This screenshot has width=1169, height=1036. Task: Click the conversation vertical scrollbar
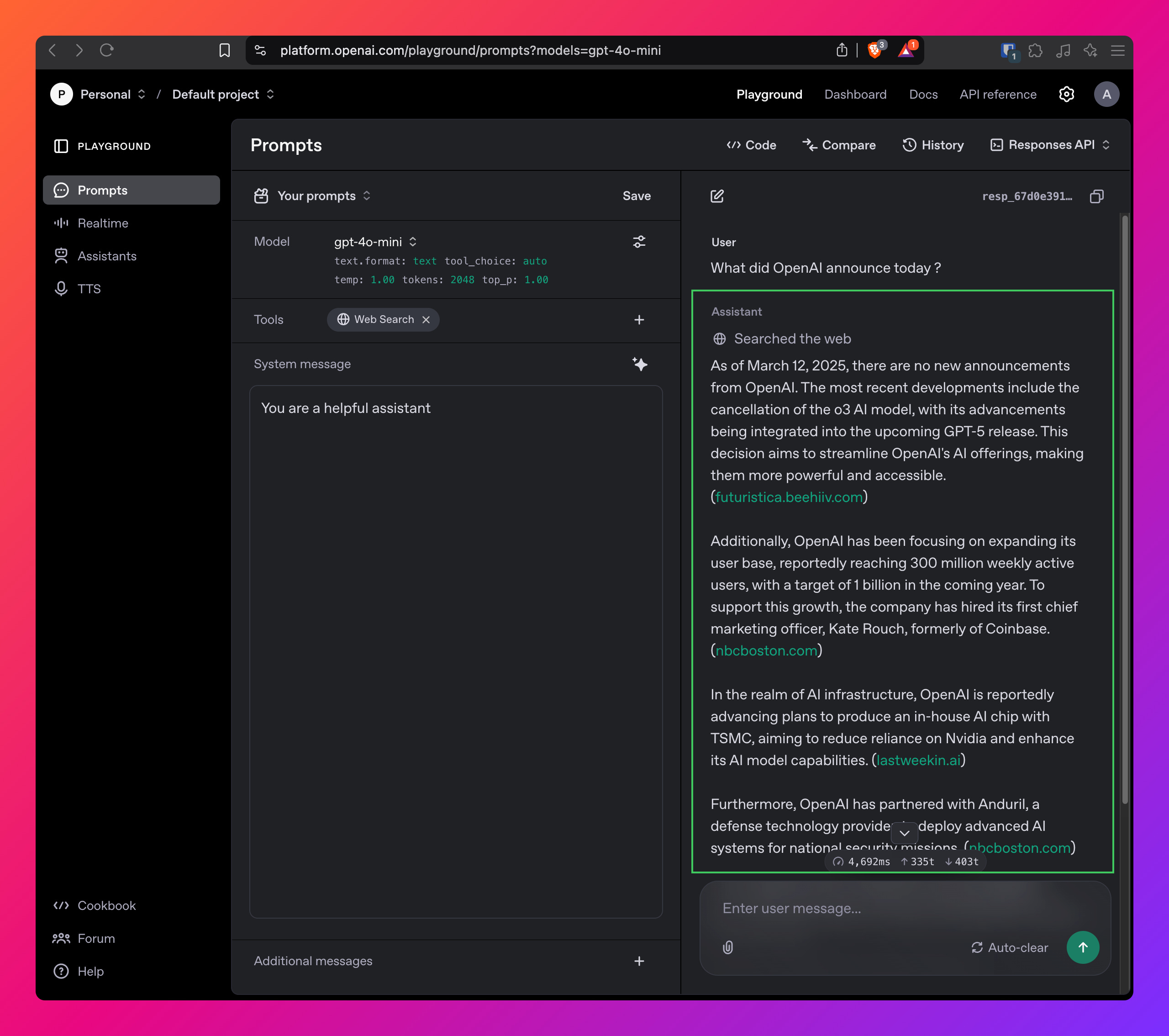1124,509
